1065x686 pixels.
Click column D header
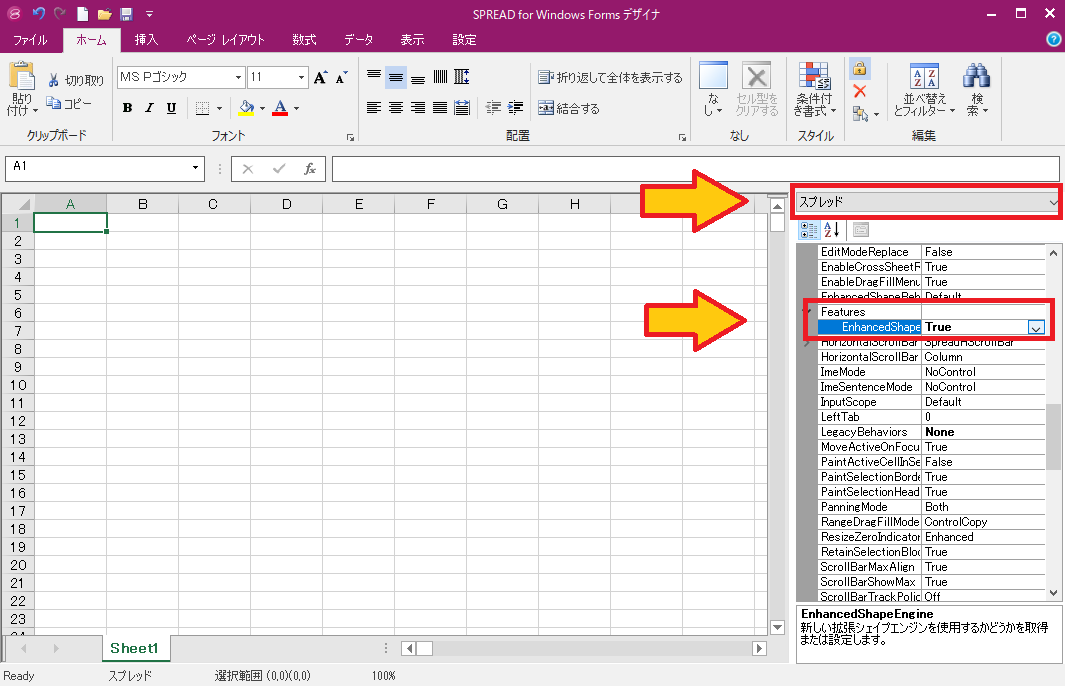pos(287,204)
